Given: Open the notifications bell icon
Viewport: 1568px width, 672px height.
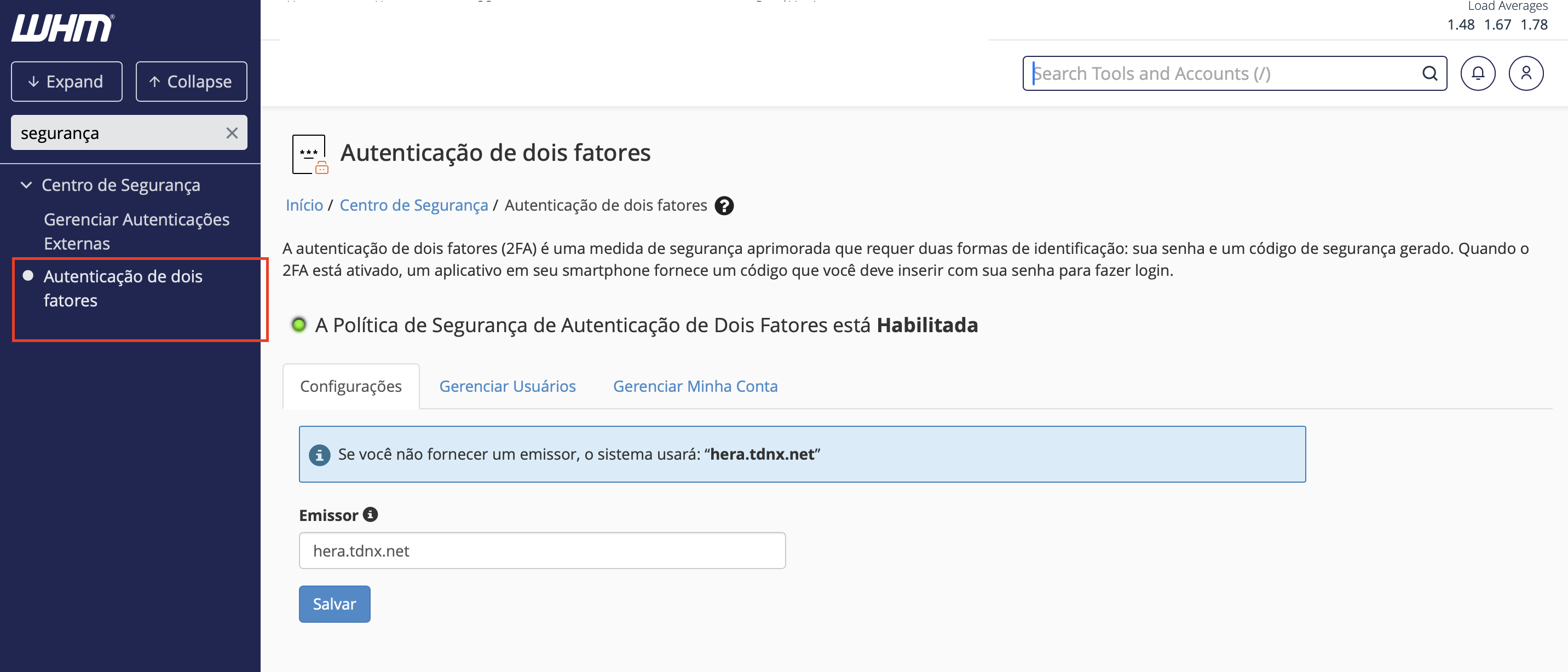Looking at the screenshot, I should (1477, 73).
